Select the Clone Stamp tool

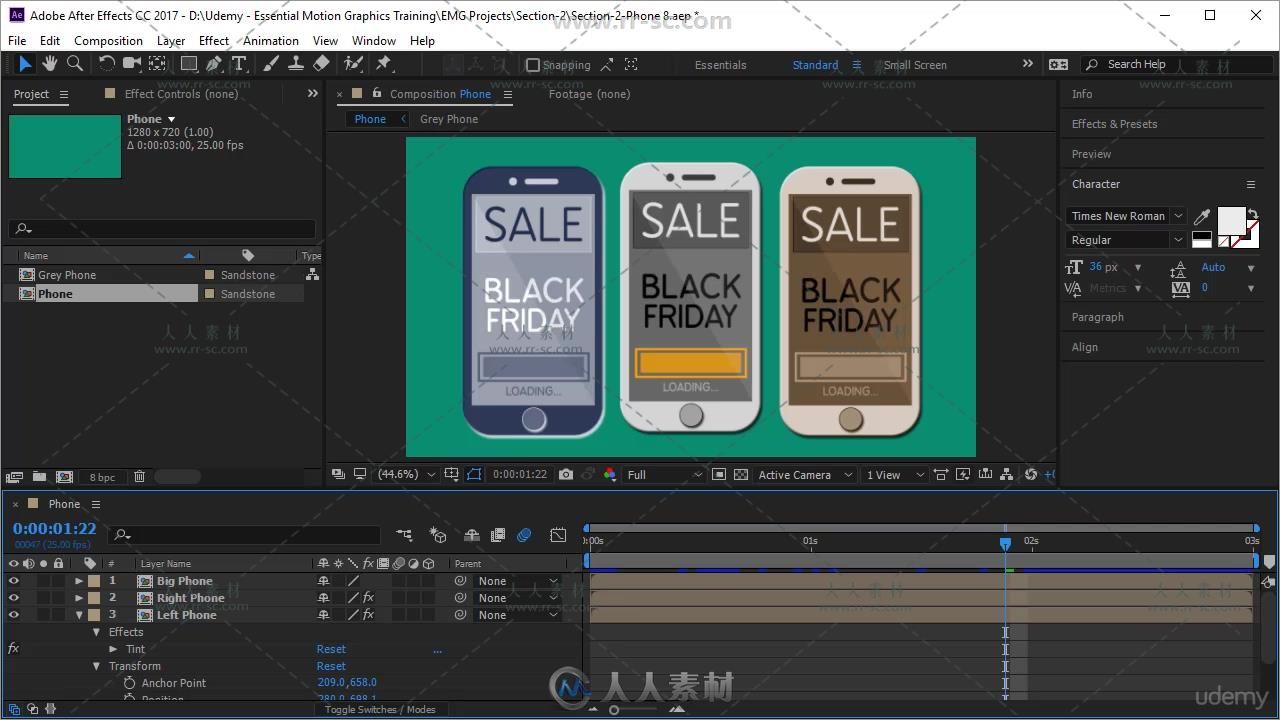coord(296,64)
